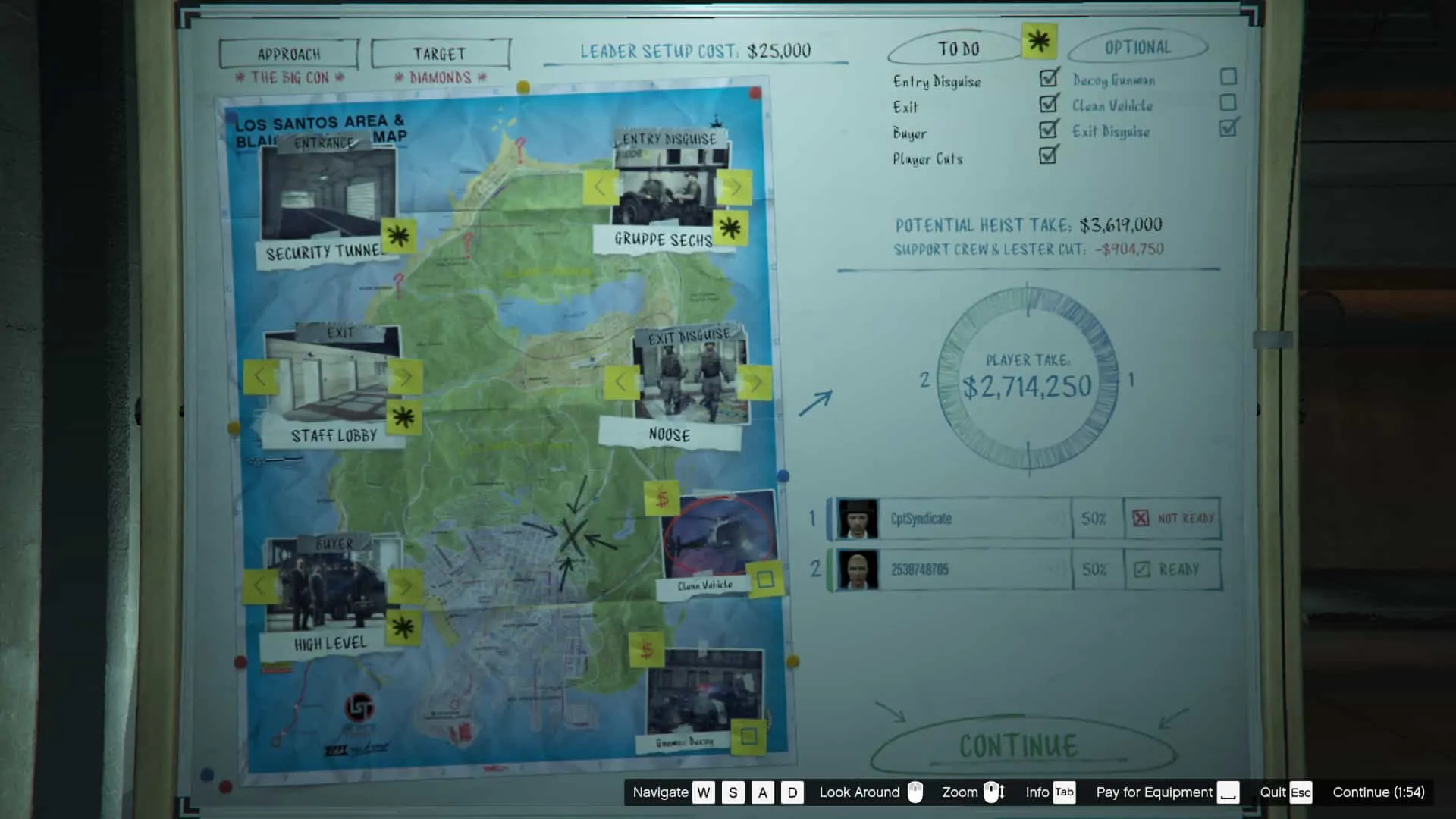Viewport: 1456px width, 819px height.
Task: Select the Optional heading tab
Action: [x=1137, y=47]
